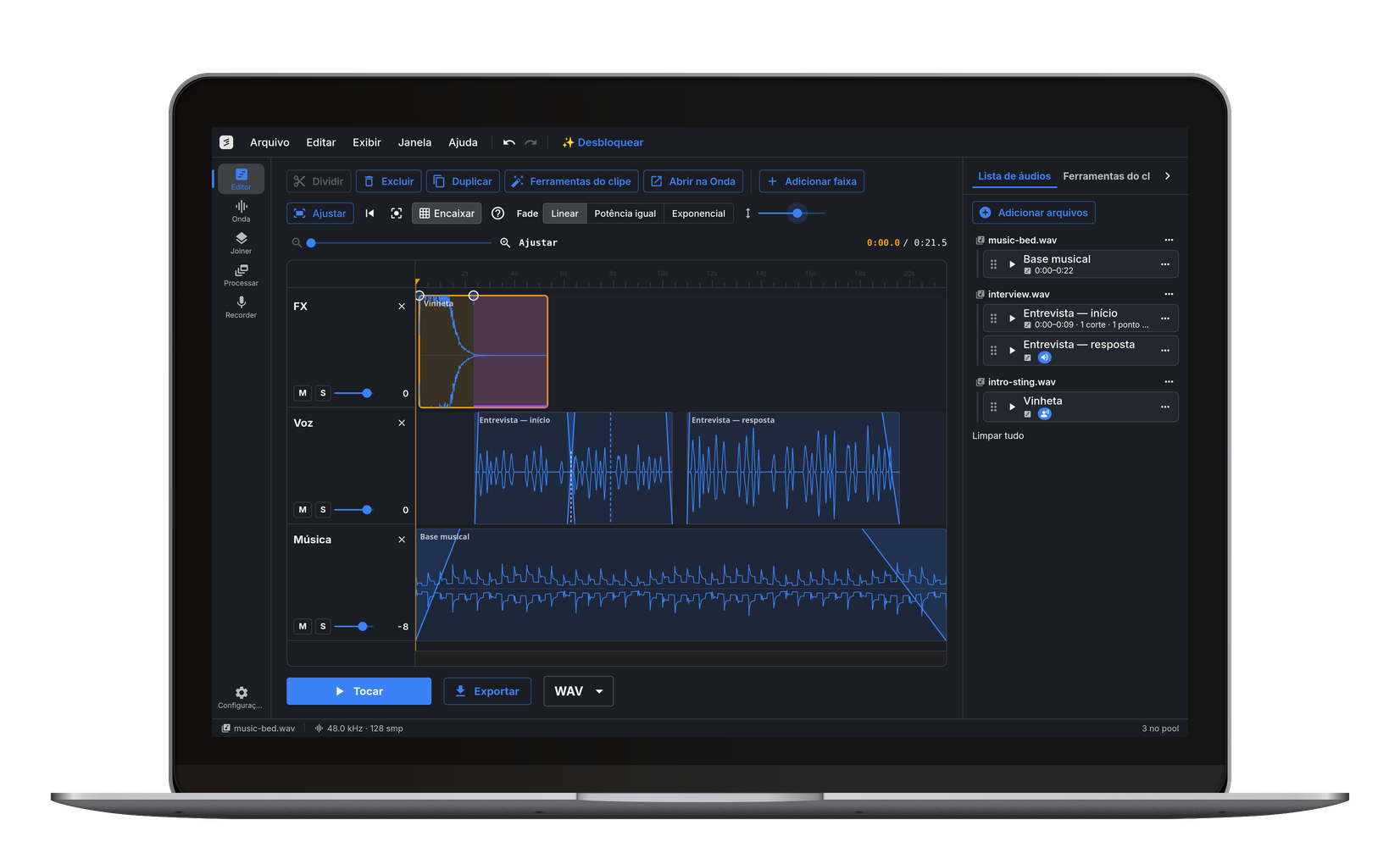1400x864 pixels.
Task: Play the Entrevista — resposta preview
Action: click(1012, 350)
